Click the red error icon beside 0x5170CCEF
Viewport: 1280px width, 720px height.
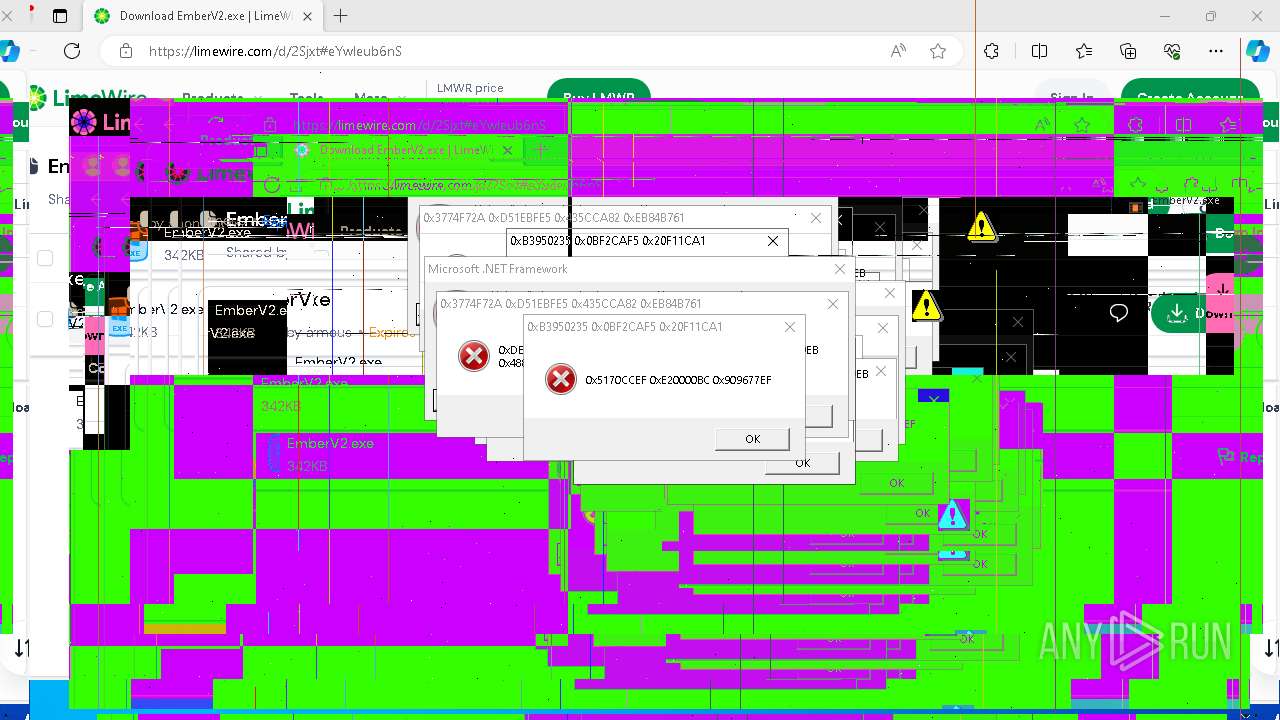561,379
